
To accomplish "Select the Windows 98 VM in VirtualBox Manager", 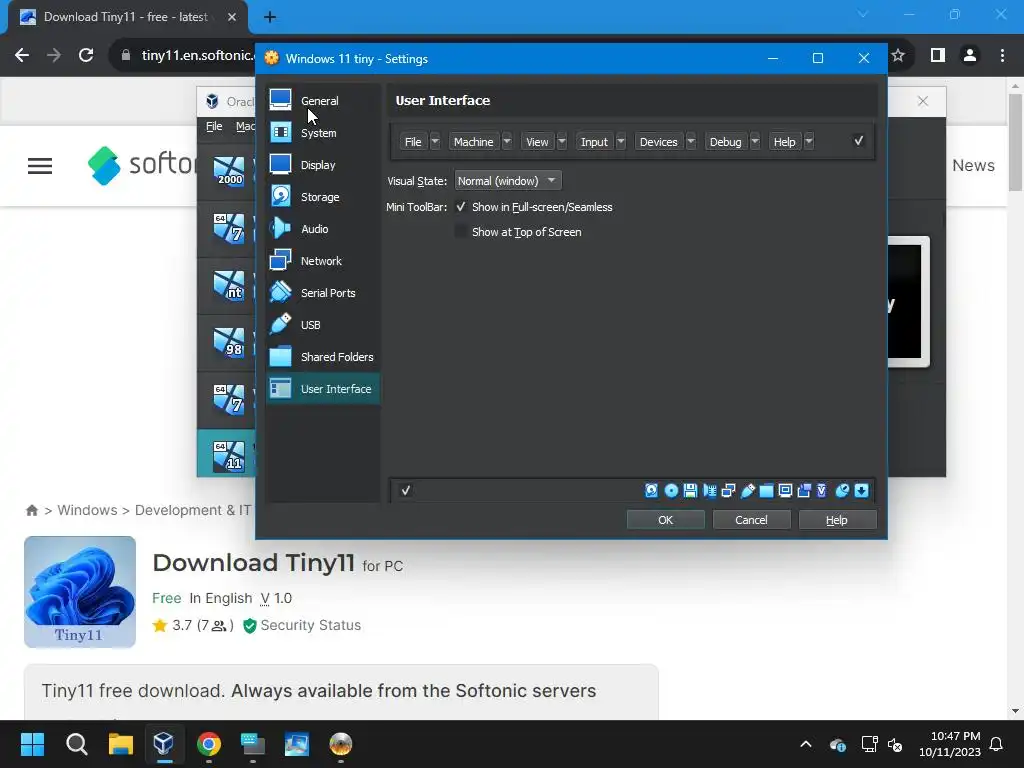I will [227, 342].
